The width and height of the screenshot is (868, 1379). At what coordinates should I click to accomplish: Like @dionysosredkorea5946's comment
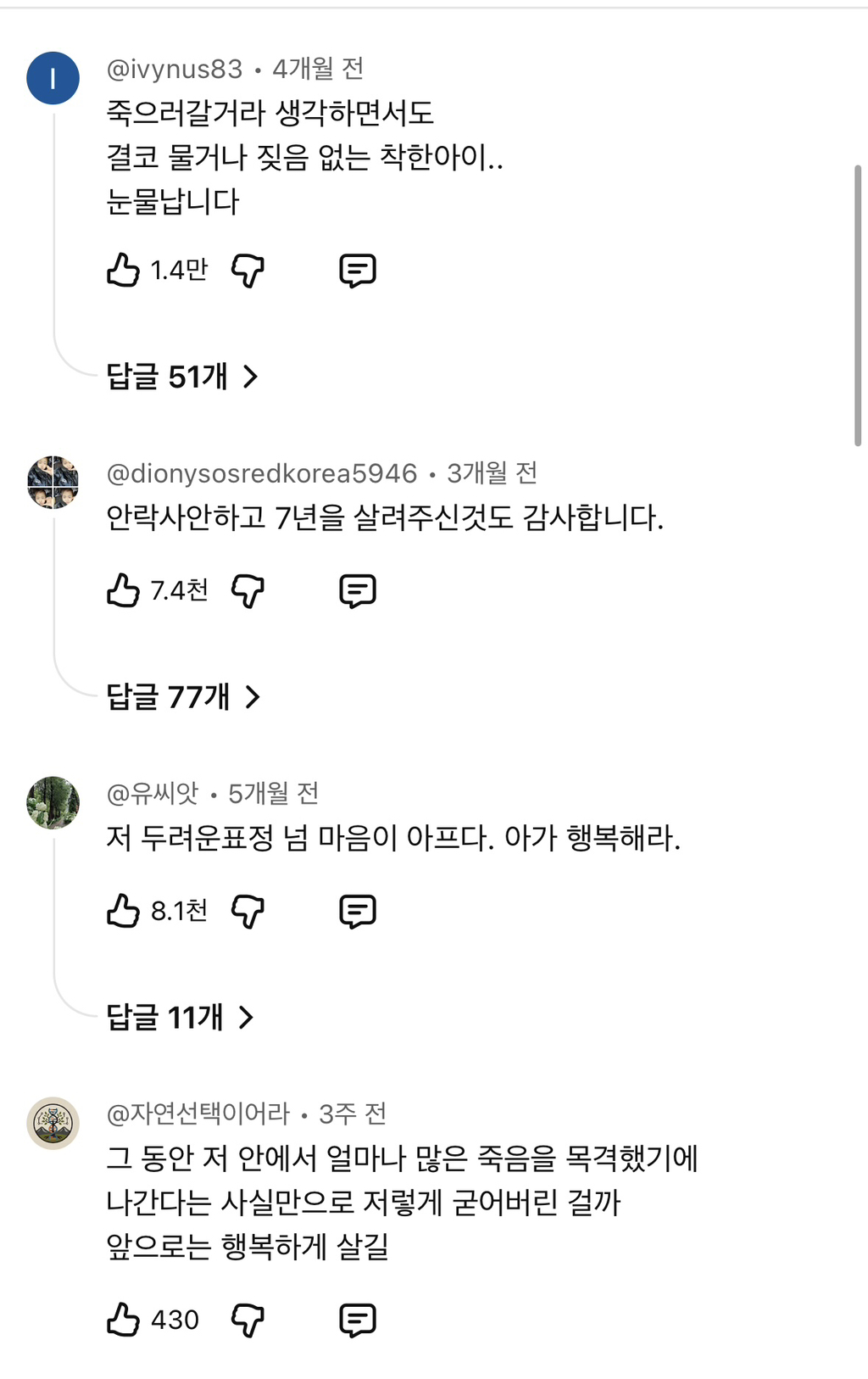pyautogui.click(x=124, y=590)
